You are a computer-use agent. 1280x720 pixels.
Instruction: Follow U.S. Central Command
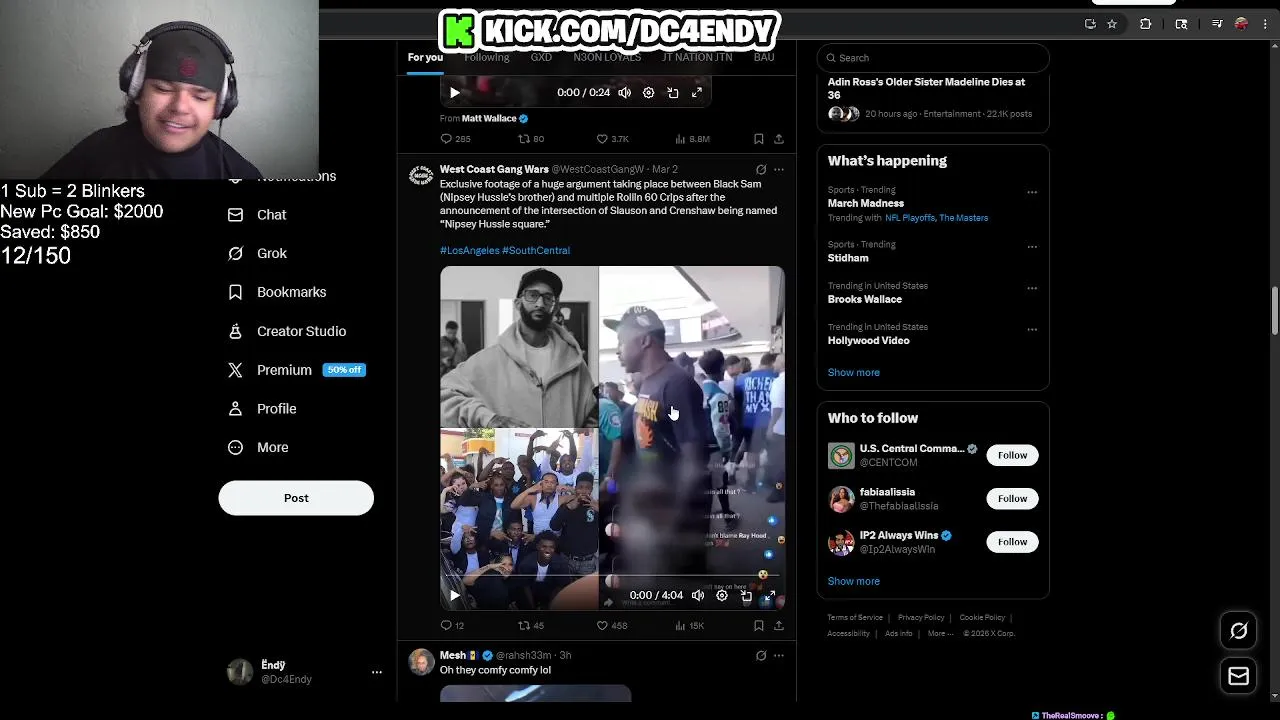[x=1012, y=455]
